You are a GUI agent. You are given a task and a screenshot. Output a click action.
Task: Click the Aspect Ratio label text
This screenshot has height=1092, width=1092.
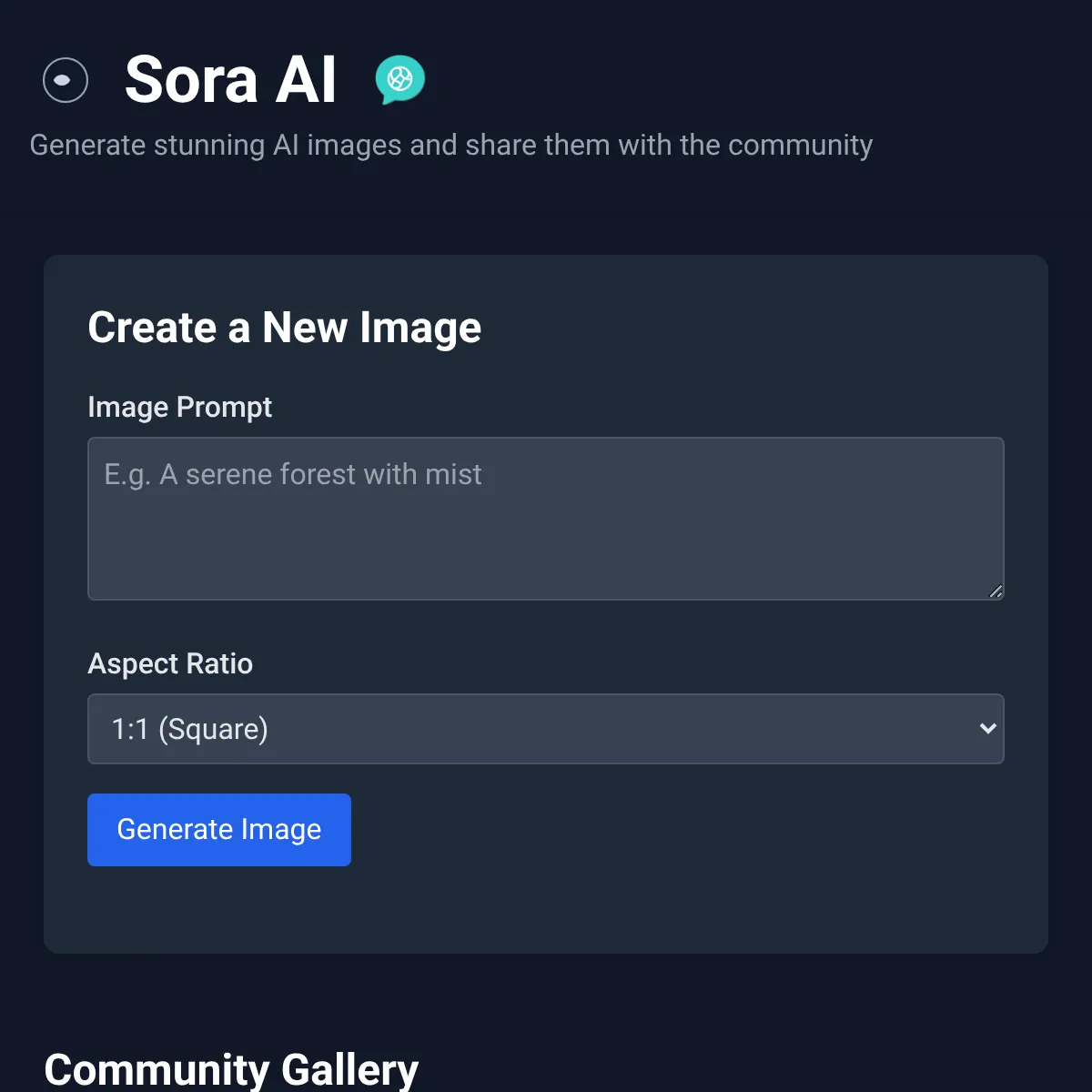tap(170, 664)
